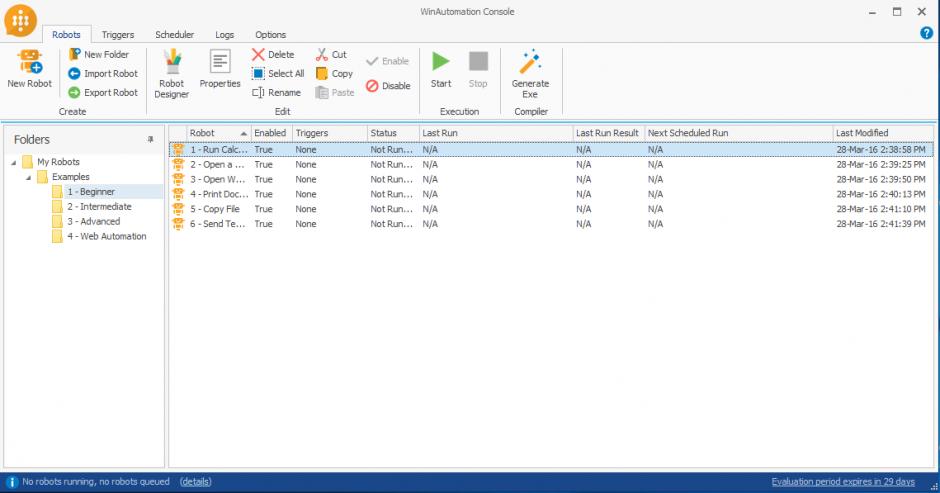This screenshot has height=493, width=940.
Task: Select the Examples folder
Action: (x=71, y=177)
